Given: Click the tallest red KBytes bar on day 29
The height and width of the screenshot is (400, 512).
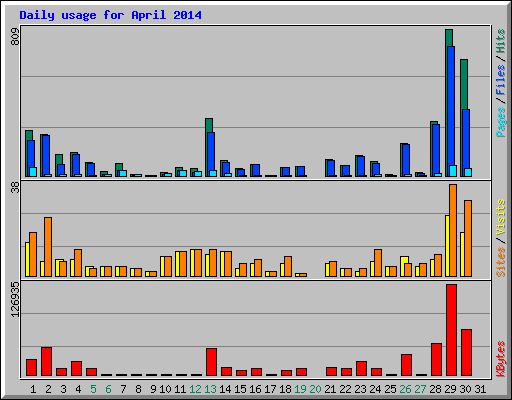Looking at the screenshot, I should pos(451,330).
